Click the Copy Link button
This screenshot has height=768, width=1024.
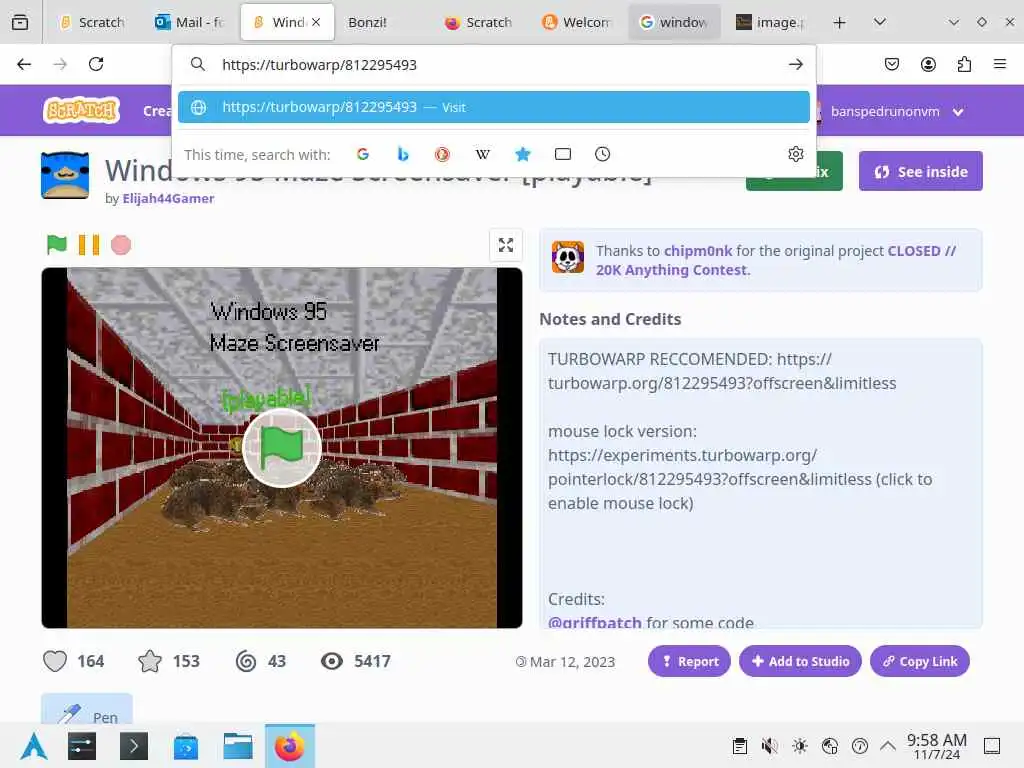coord(920,661)
